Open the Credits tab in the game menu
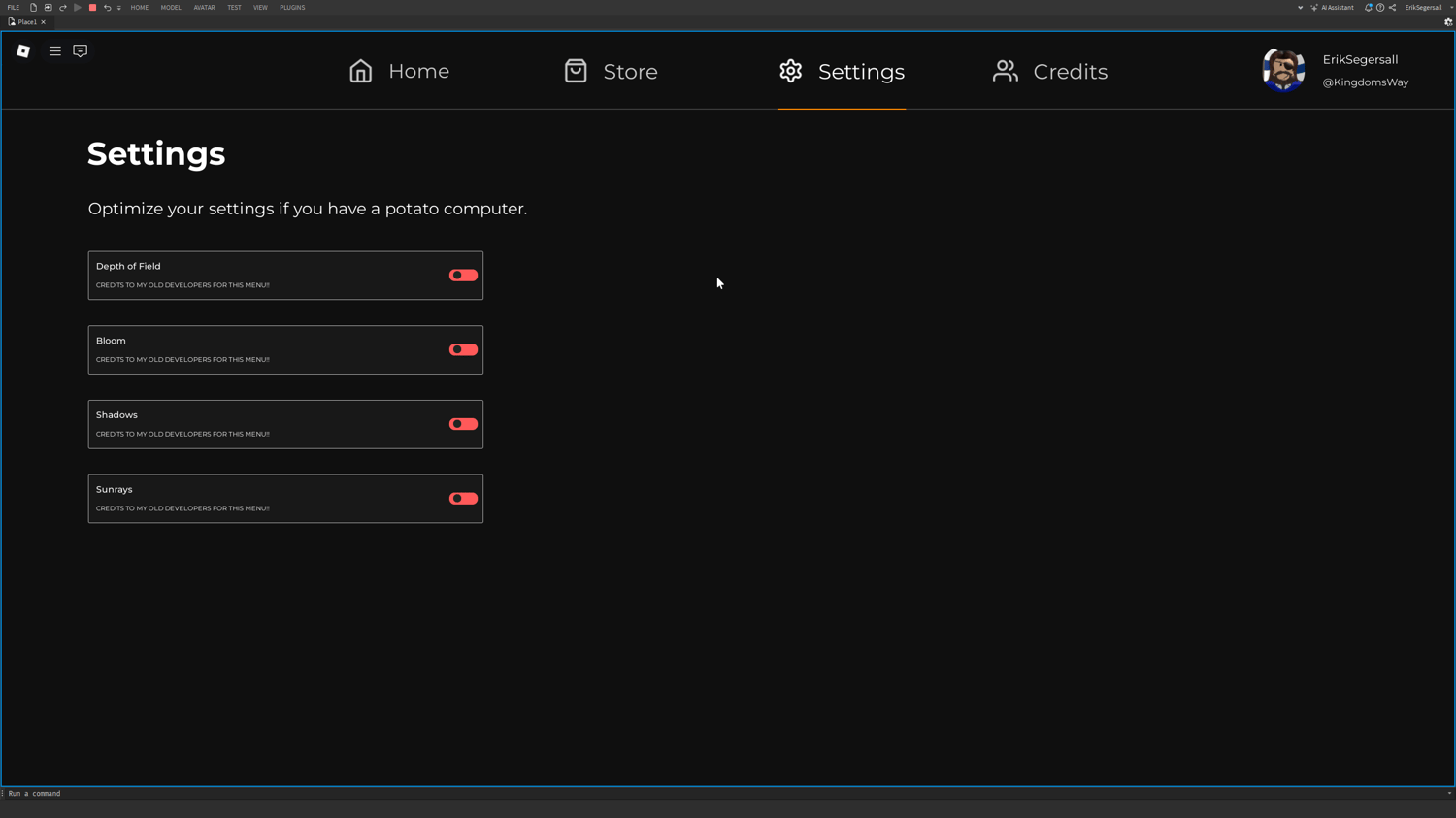This screenshot has width=1456, height=818. tap(1050, 71)
